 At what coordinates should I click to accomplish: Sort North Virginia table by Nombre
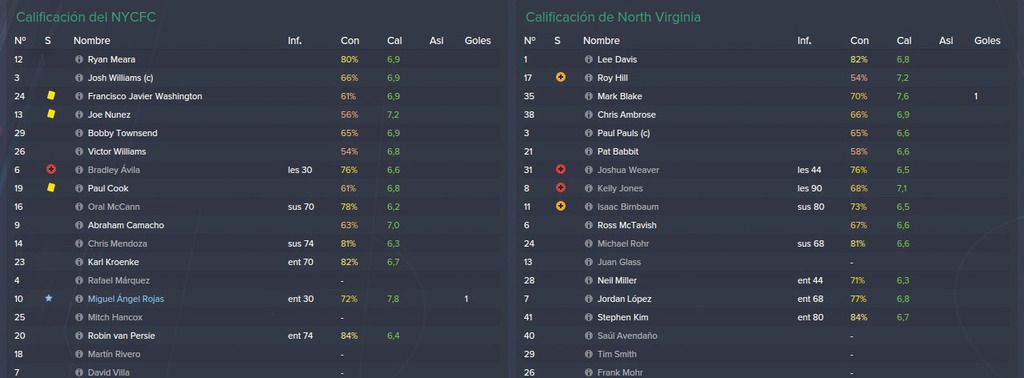(601, 40)
